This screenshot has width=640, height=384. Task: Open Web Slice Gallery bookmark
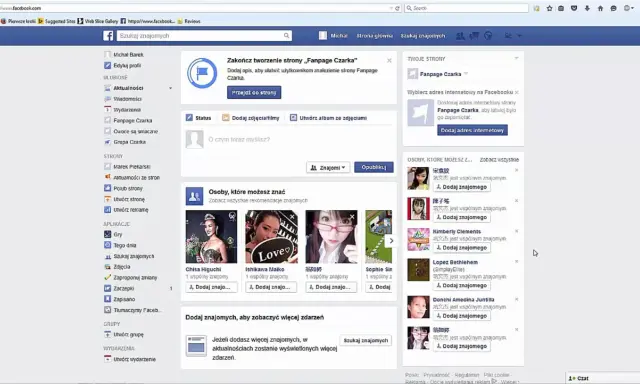(x=98, y=21)
